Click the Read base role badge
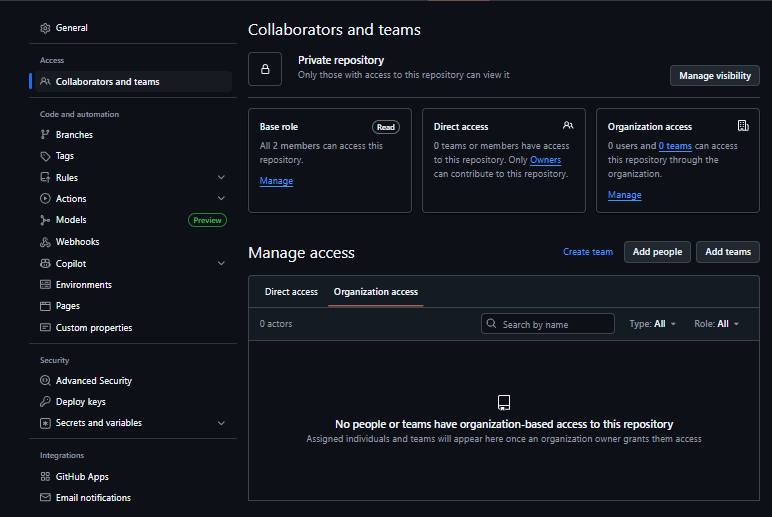Viewport: 772px width, 517px height. 386,127
